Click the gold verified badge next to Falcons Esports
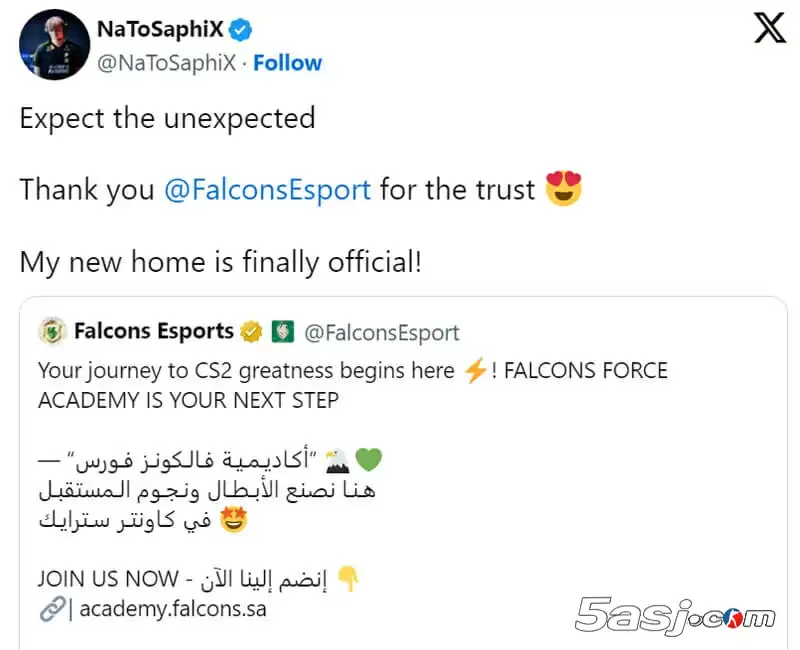This screenshot has height=650, width=800. pyautogui.click(x=250, y=330)
